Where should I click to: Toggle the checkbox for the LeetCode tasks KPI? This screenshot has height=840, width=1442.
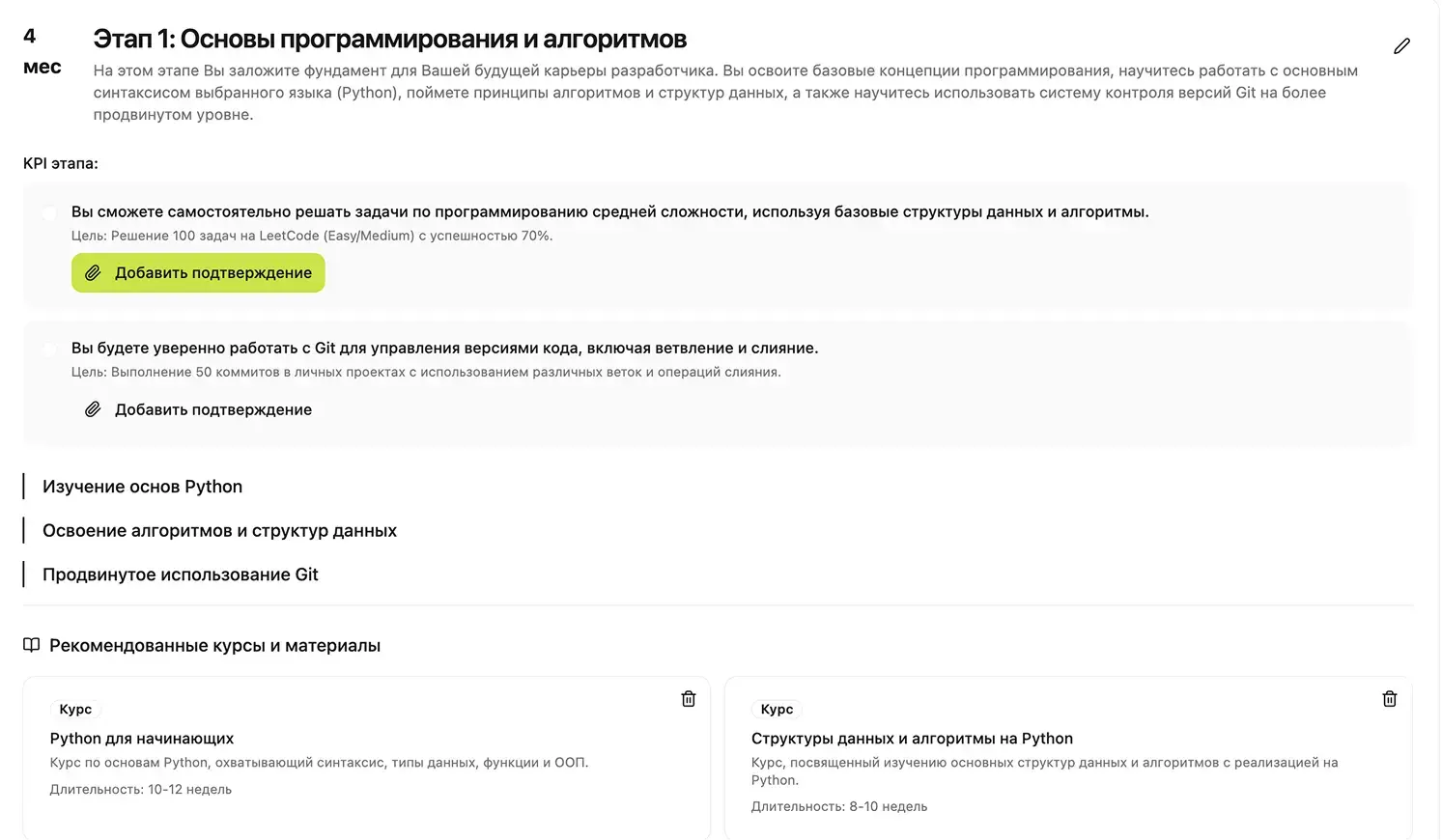(49, 212)
